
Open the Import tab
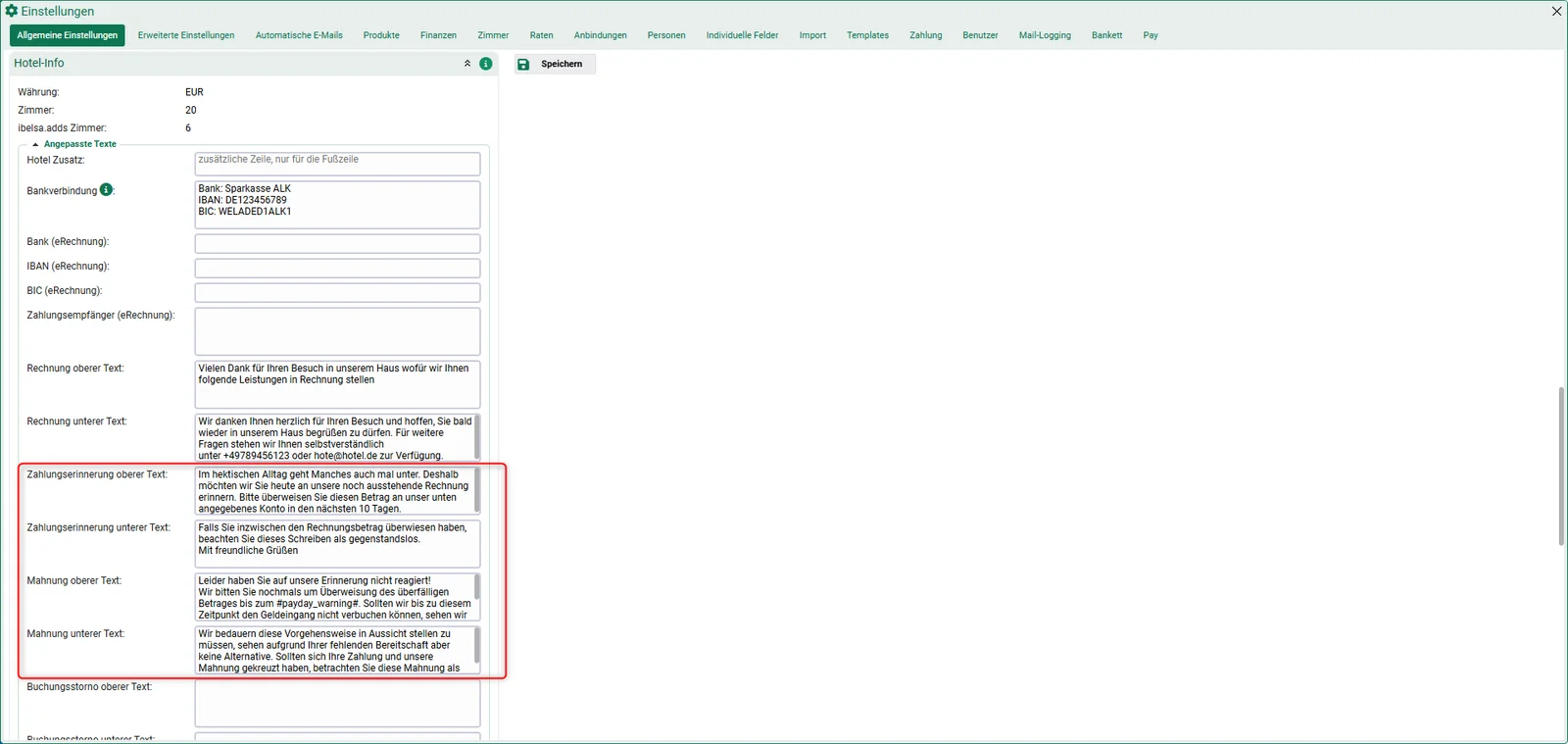click(x=812, y=35)
